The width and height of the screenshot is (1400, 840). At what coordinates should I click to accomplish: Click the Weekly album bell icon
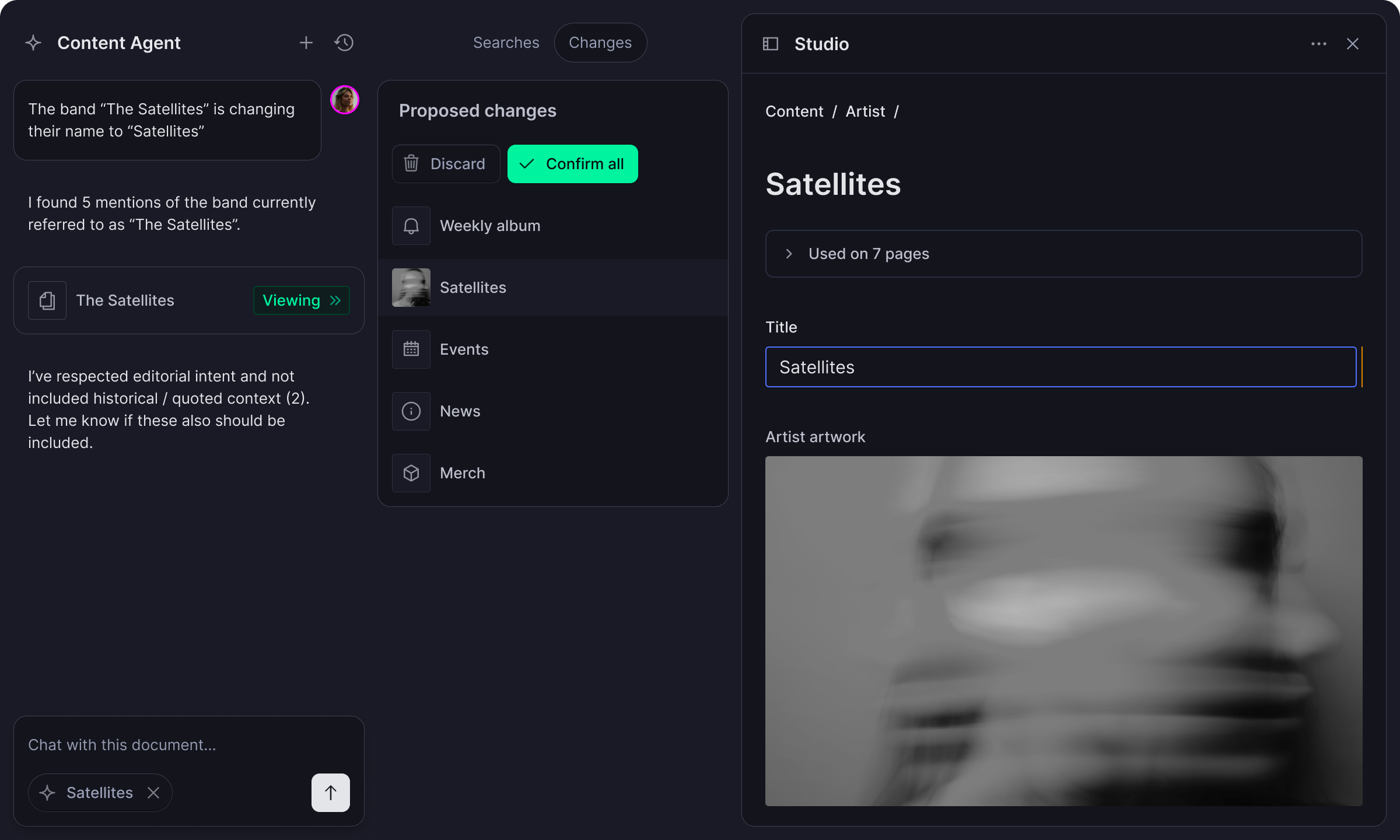point(411,226)
